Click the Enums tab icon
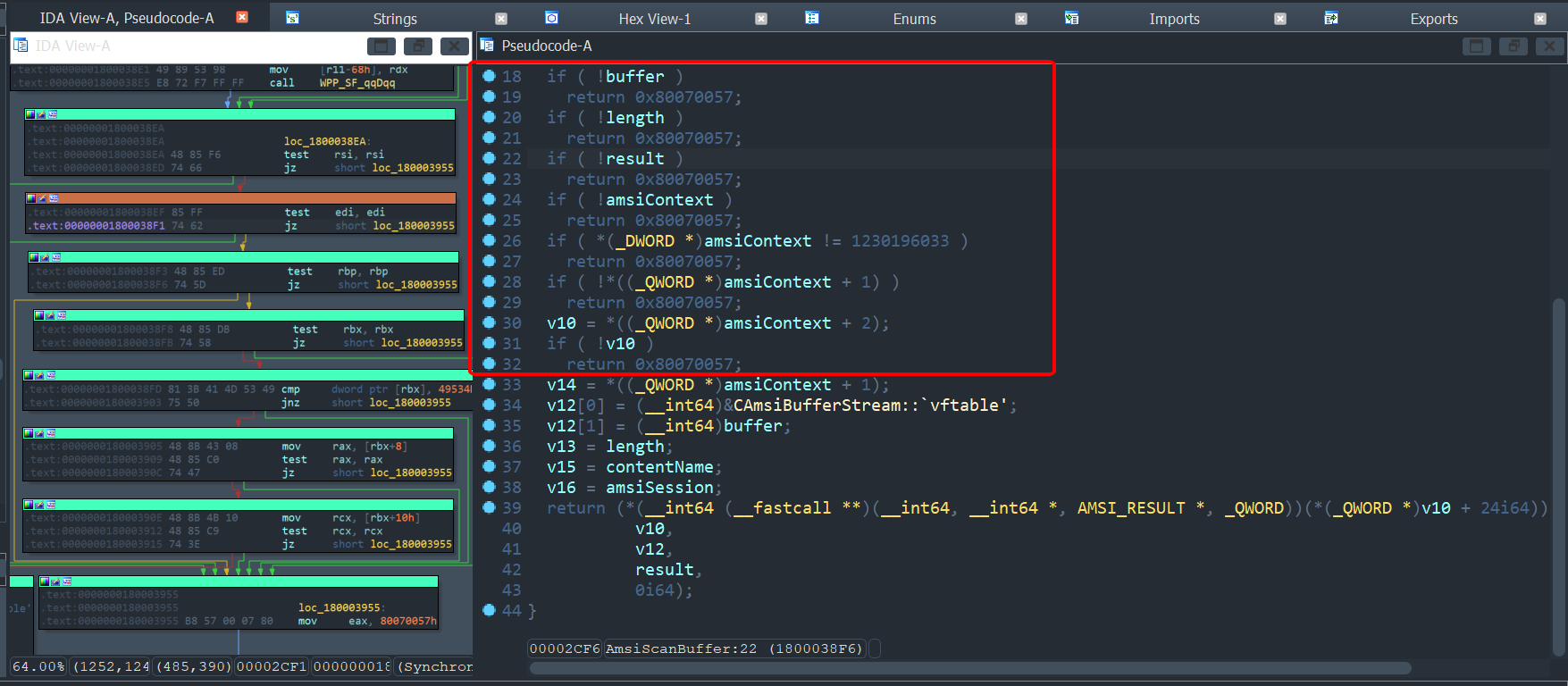 pyautogui.click(x=811, y=18)
